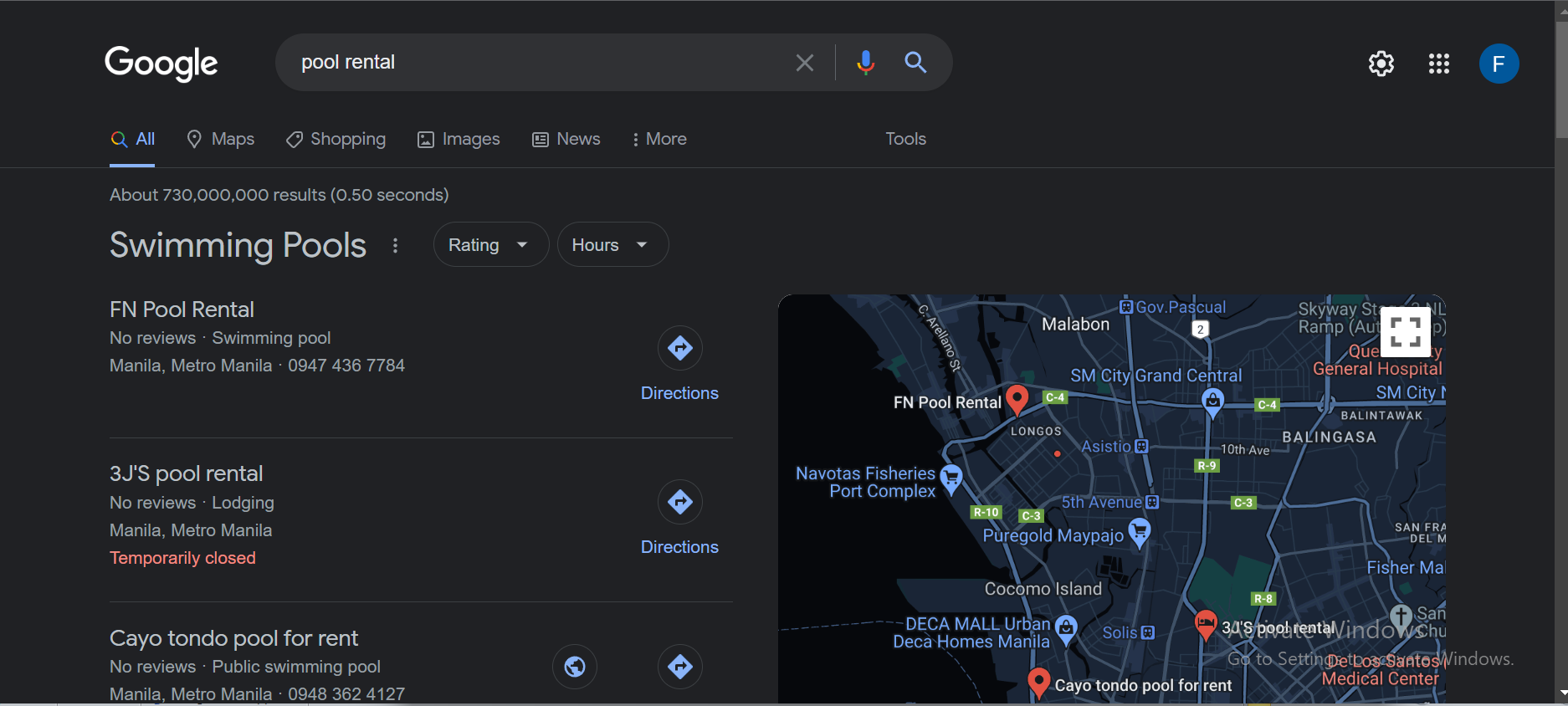Switch to the Shopping tab
Screen dimensions: 1568x706
coord(336,139)
